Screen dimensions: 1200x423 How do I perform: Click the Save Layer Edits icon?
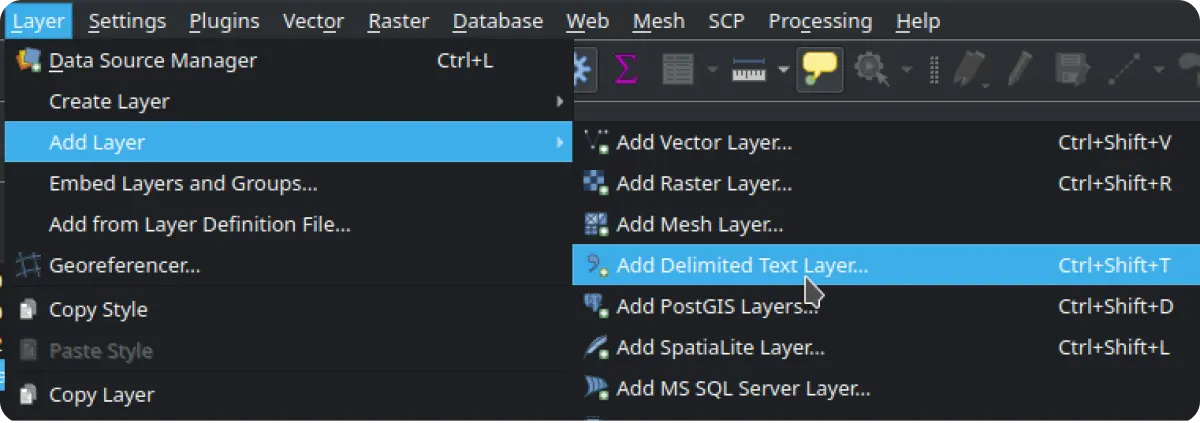tap(1073, 70)
